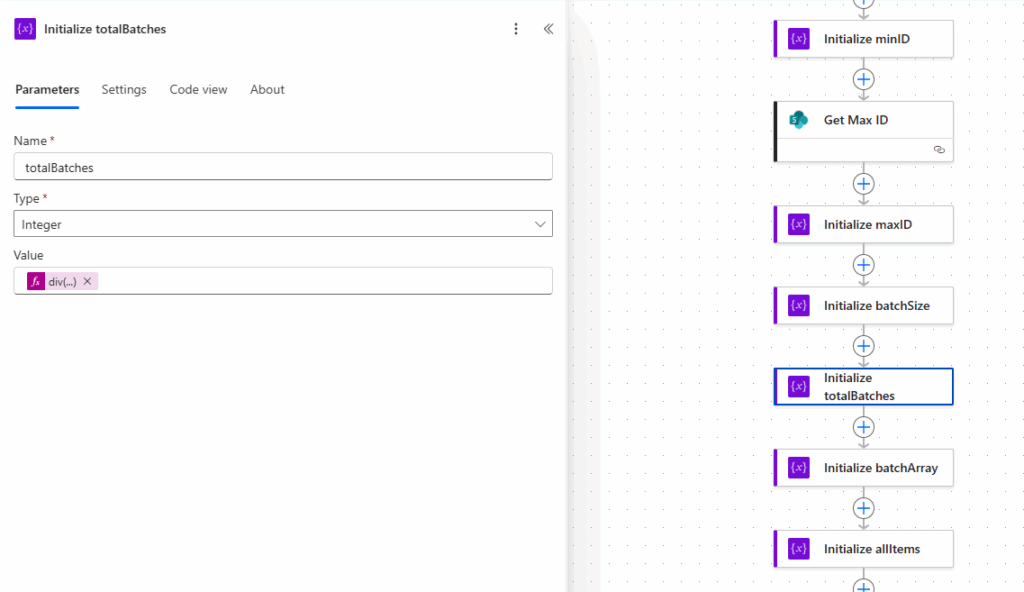Click the connection link icon on Get Max ID

(x=939, y=150)
